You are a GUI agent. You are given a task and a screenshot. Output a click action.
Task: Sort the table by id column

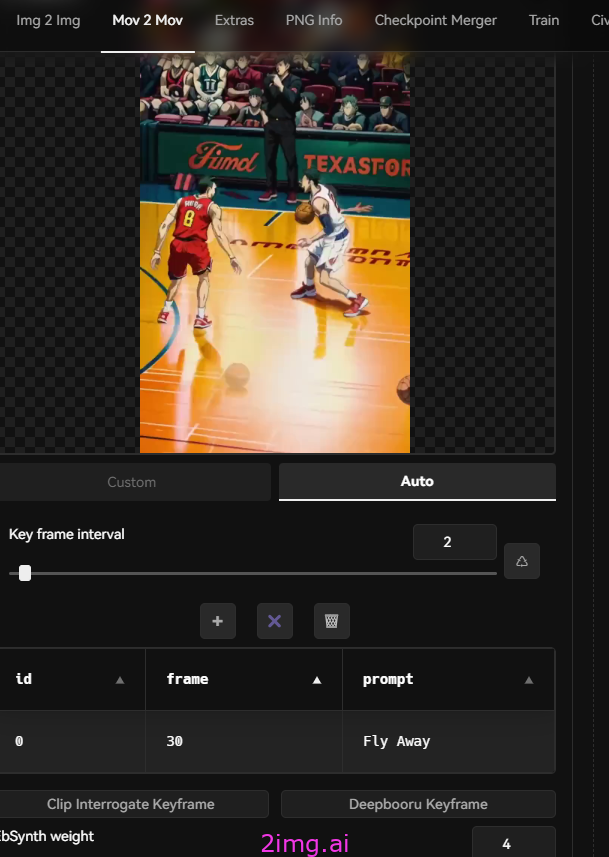pyautogui.click(x=120, y=680)
